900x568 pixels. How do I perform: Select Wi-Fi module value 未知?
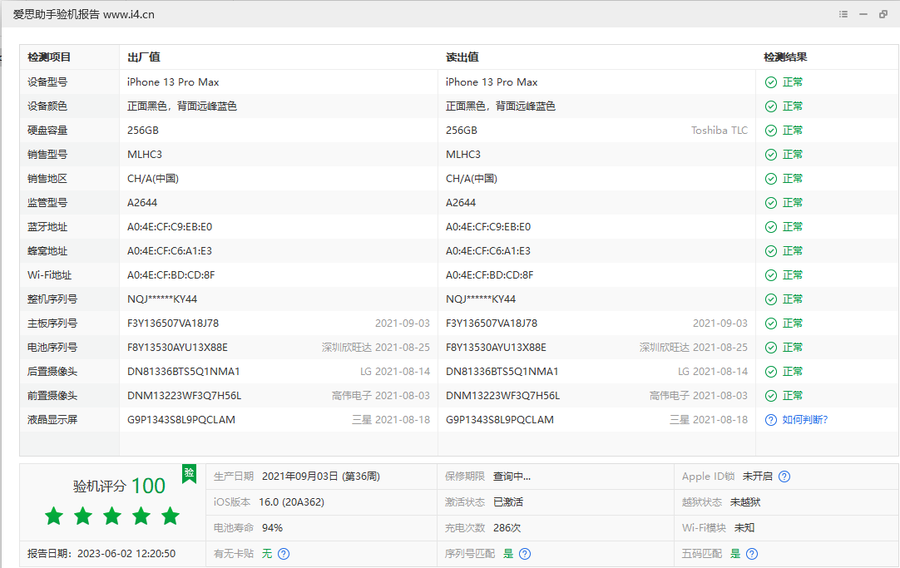point(744,528)
